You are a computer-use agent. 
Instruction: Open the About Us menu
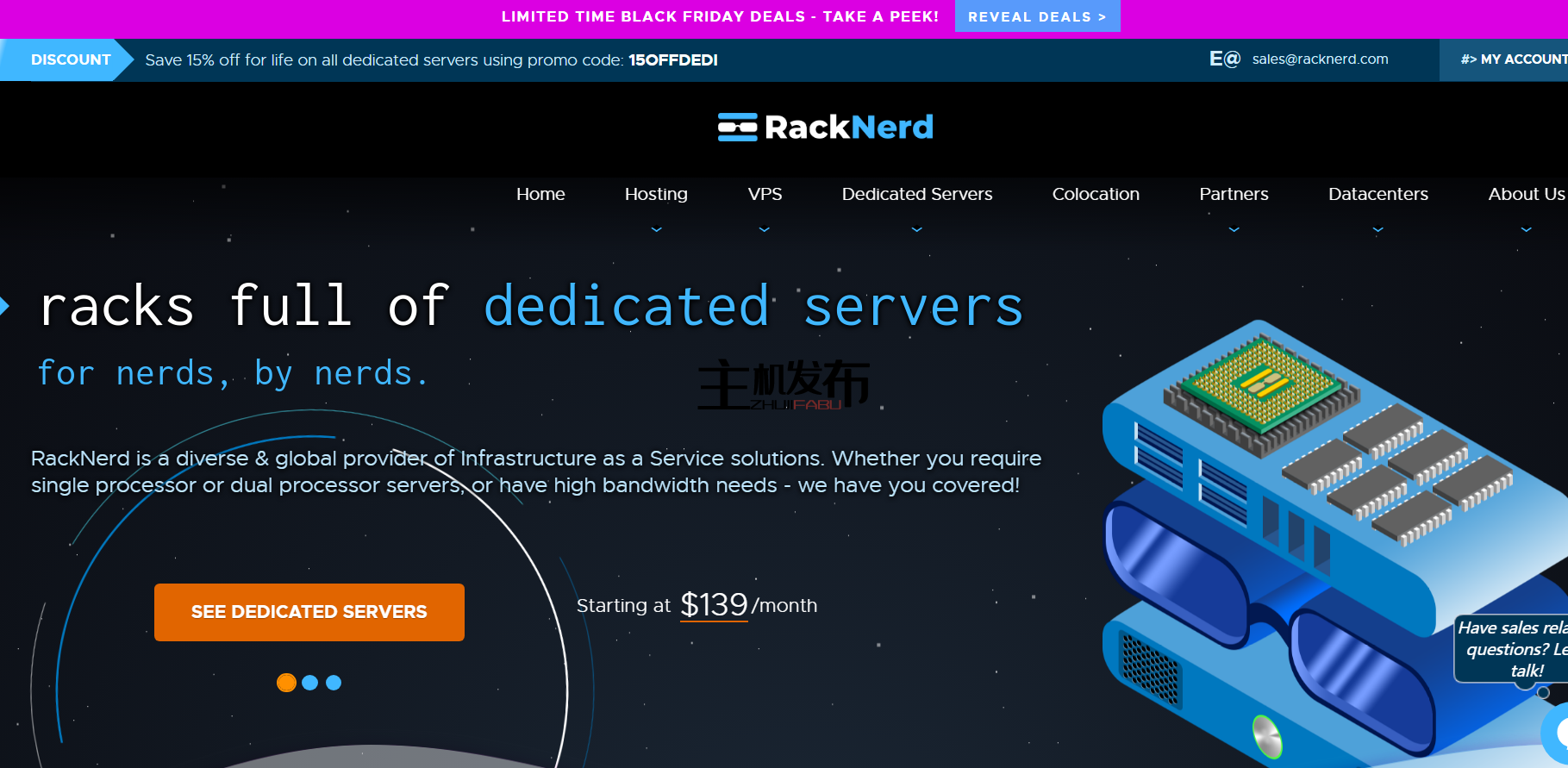tap(1526, 194)
